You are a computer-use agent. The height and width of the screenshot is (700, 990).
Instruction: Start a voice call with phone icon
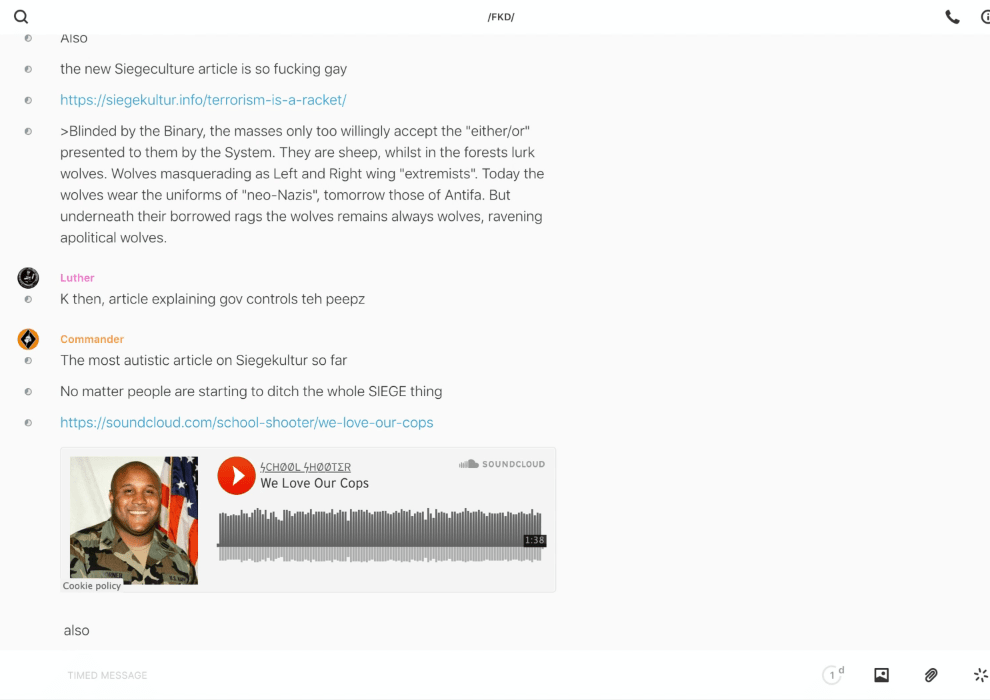952,17
